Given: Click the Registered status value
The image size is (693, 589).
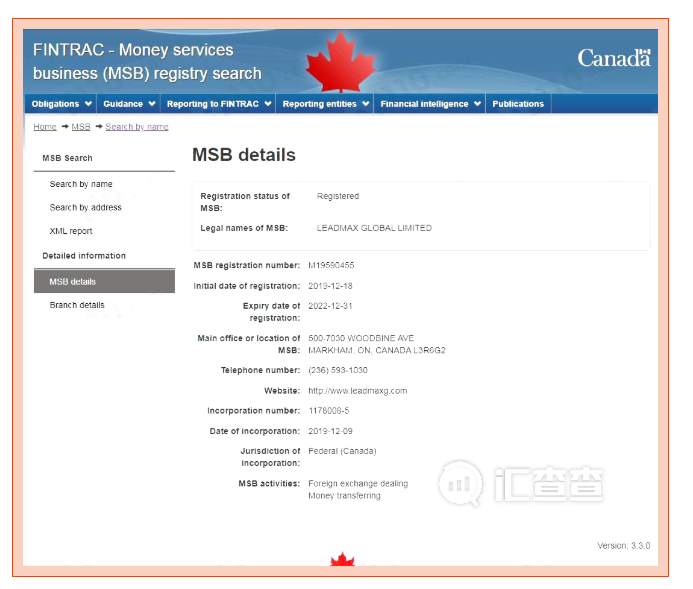Looking at the screenshot, I should pyautogui.click(x=338, y=196).
